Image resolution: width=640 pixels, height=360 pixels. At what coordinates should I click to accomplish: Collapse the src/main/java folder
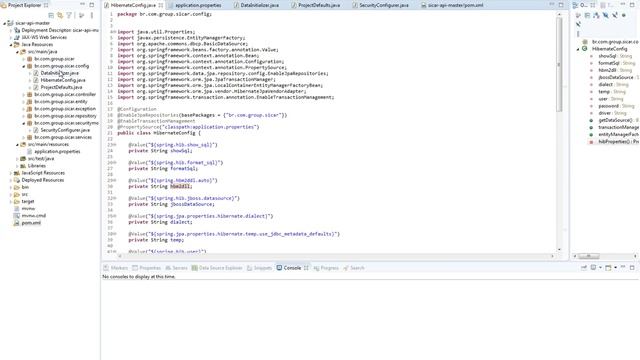click(x=17, y=52)
